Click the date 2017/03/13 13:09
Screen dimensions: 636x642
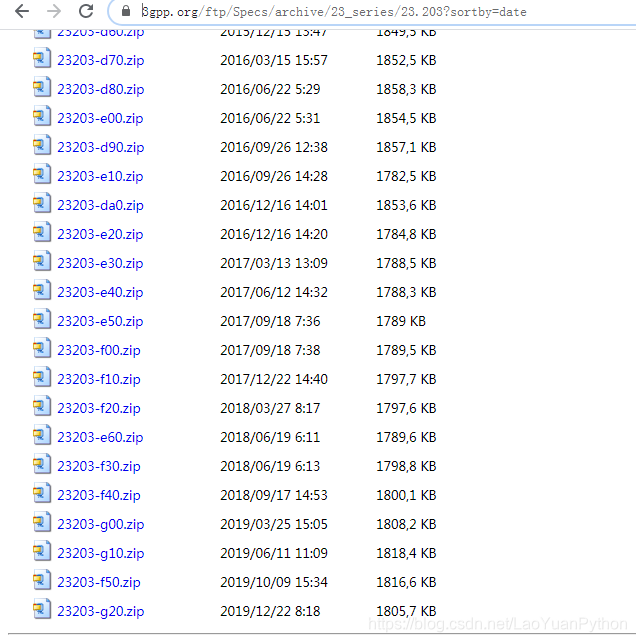tap(274, 263)
